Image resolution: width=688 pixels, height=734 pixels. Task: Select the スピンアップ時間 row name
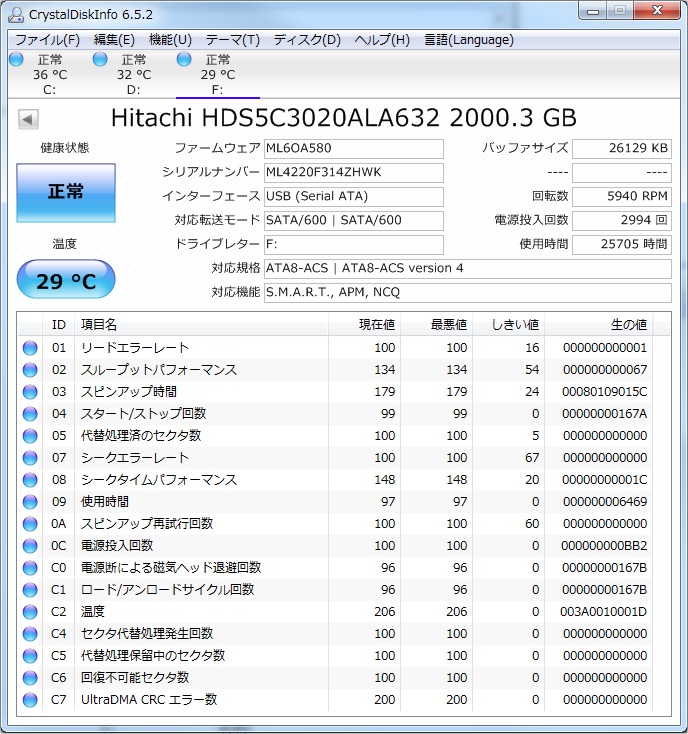point(129,392)
